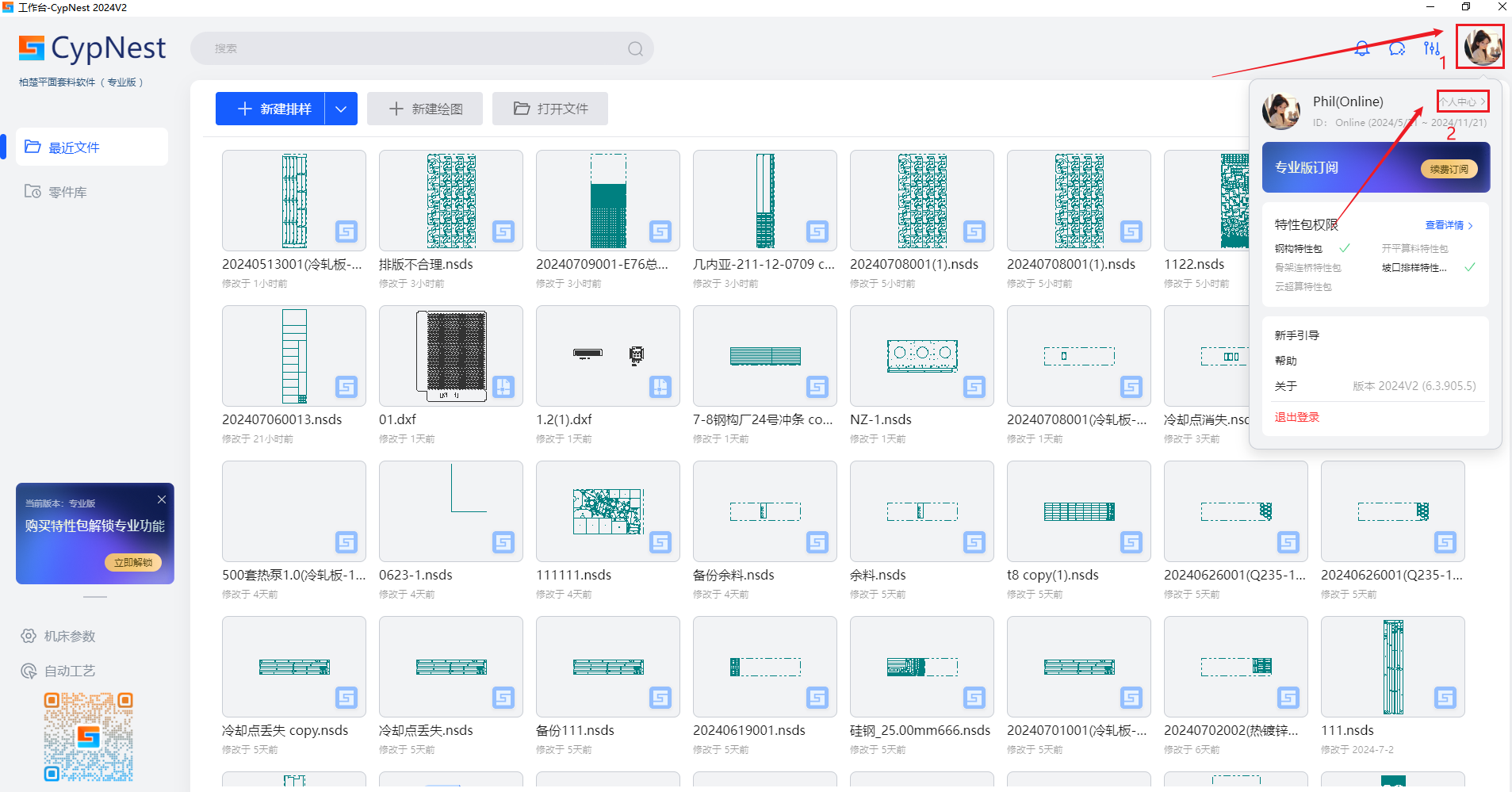Click the nest file icon on 余料.nsds
The height and width of the screenshot is (792, 1512).
pos(974,542)
